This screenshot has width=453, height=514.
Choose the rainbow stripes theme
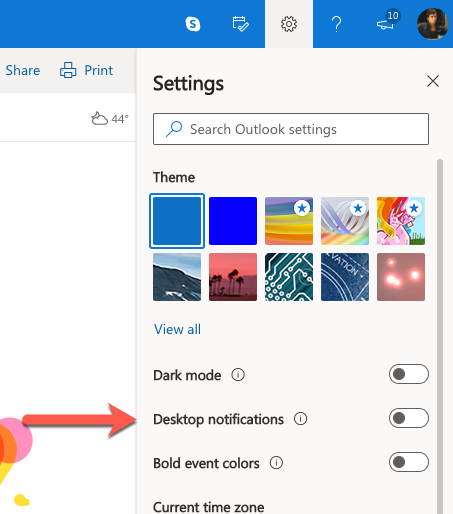[x=289, y=221]
